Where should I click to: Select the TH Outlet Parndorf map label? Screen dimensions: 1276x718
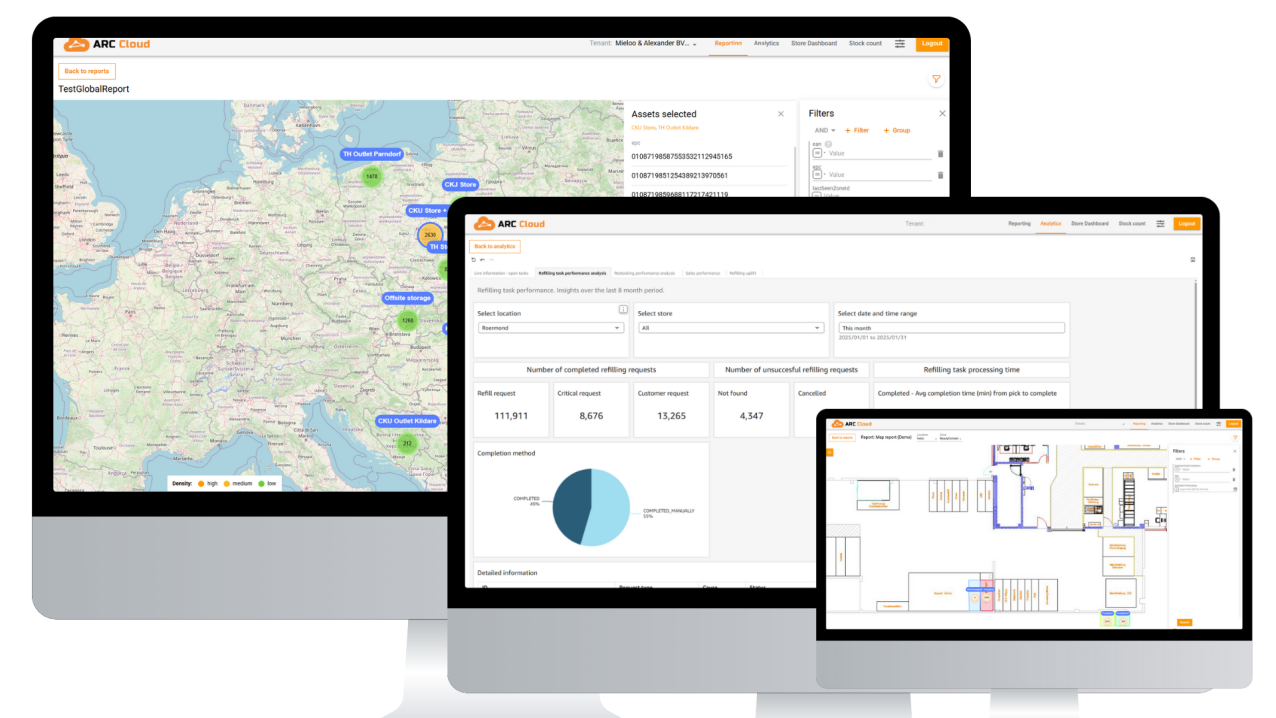[371, 154]
